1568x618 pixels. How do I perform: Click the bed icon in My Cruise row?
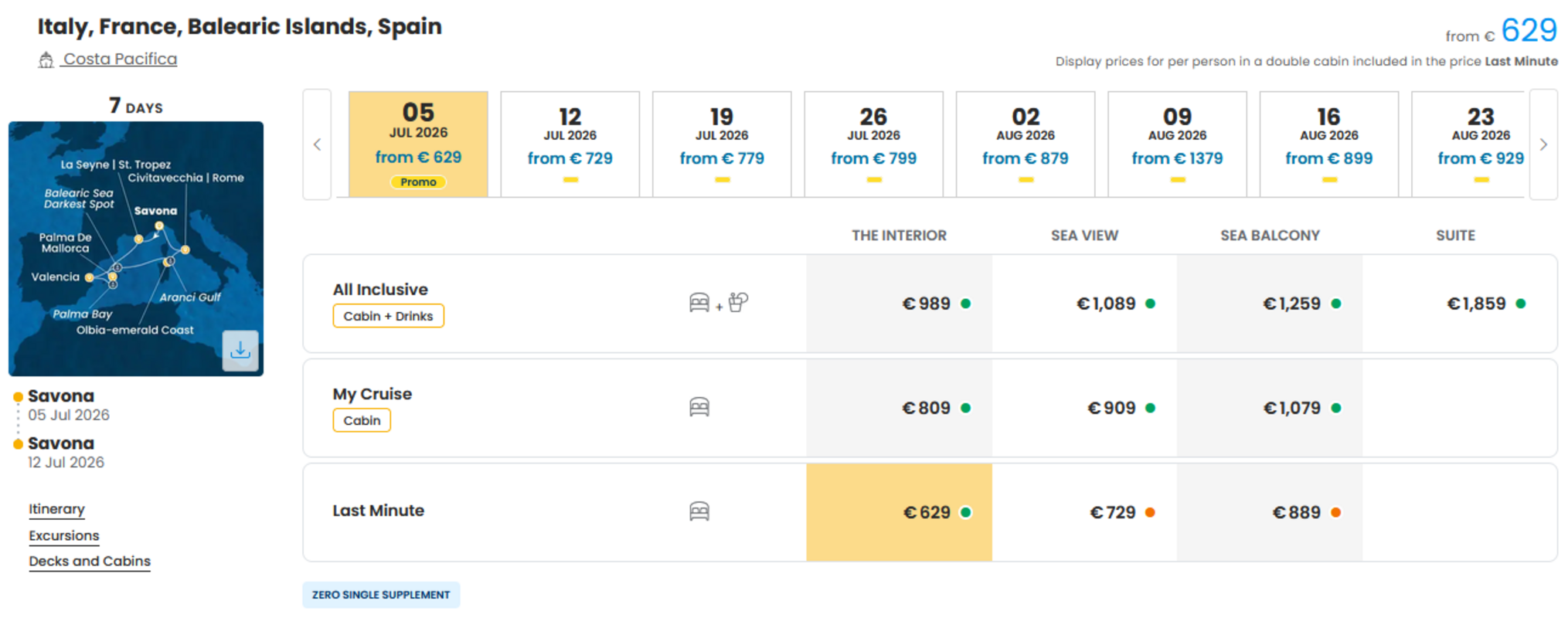point(699,407)
